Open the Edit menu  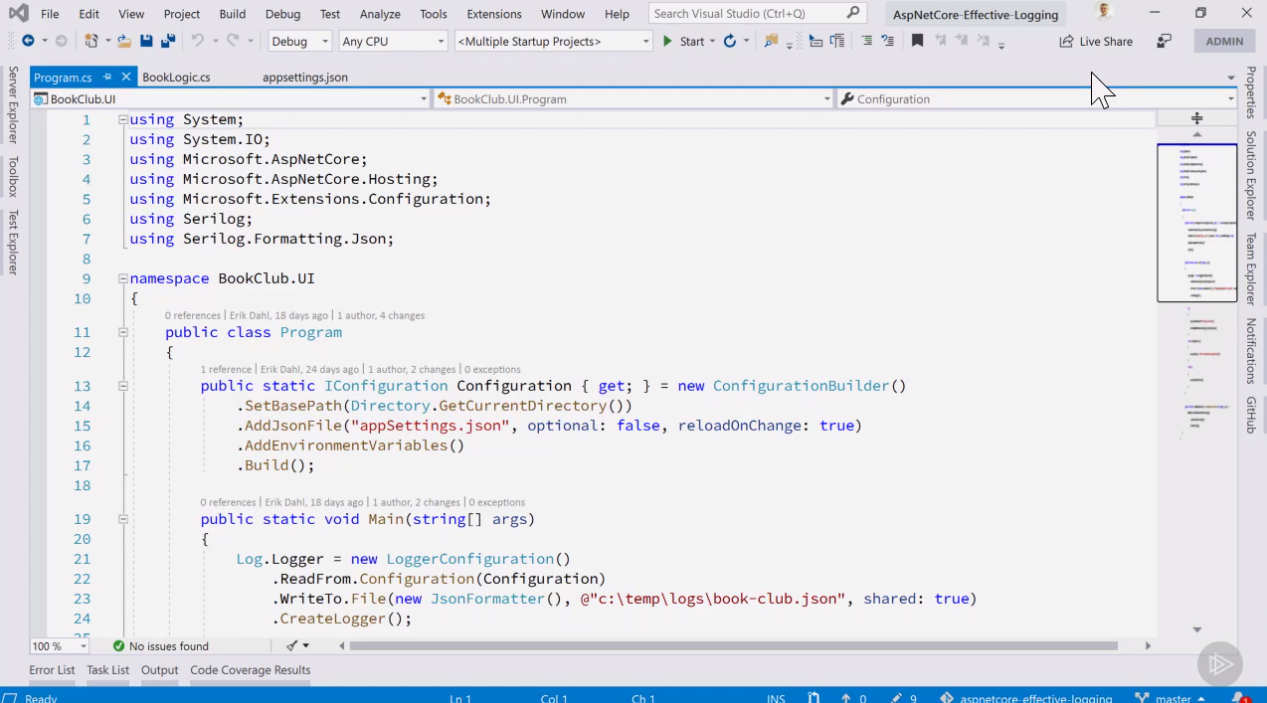89,14
